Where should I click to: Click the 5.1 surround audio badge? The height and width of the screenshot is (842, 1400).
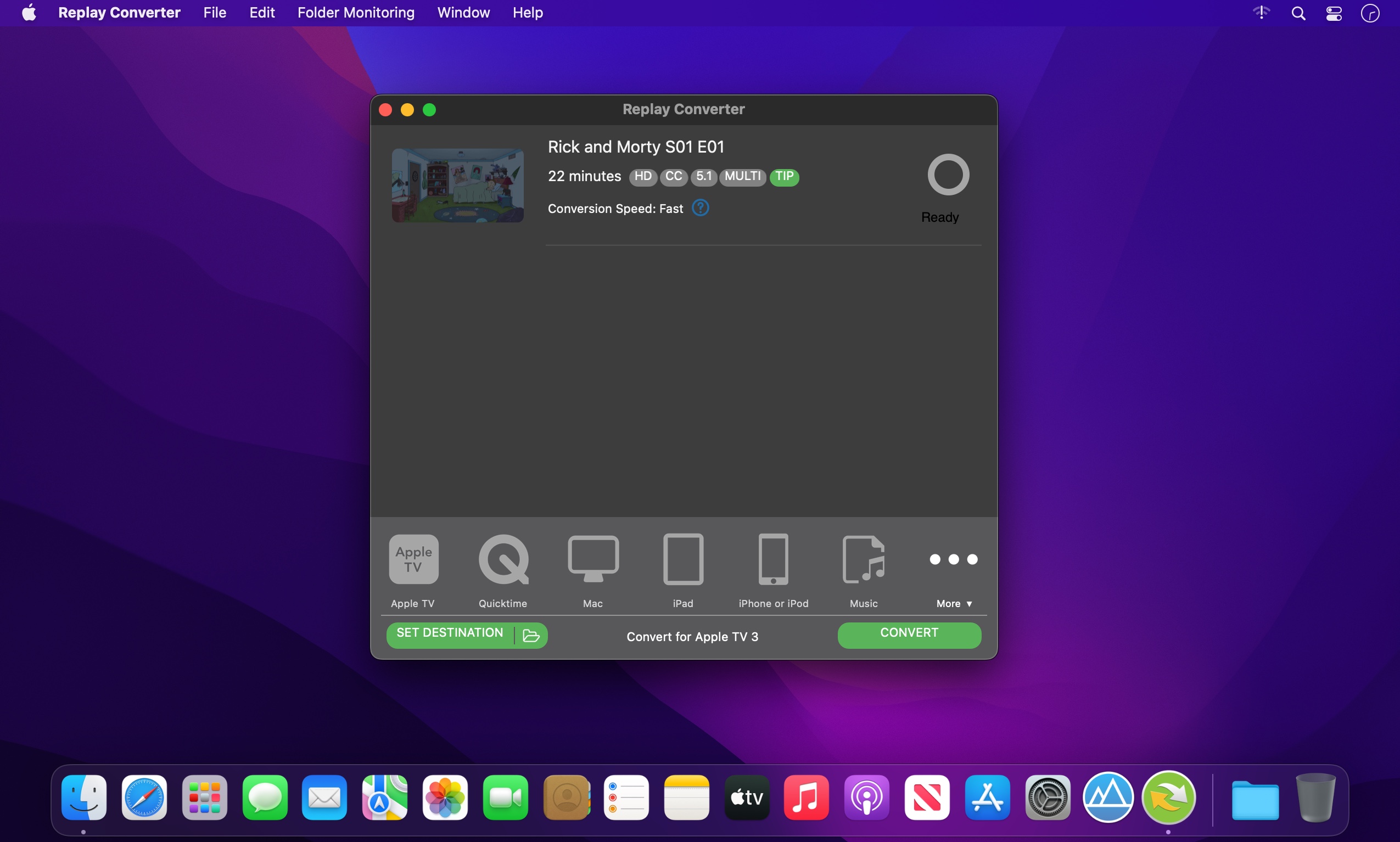[704, 176]
